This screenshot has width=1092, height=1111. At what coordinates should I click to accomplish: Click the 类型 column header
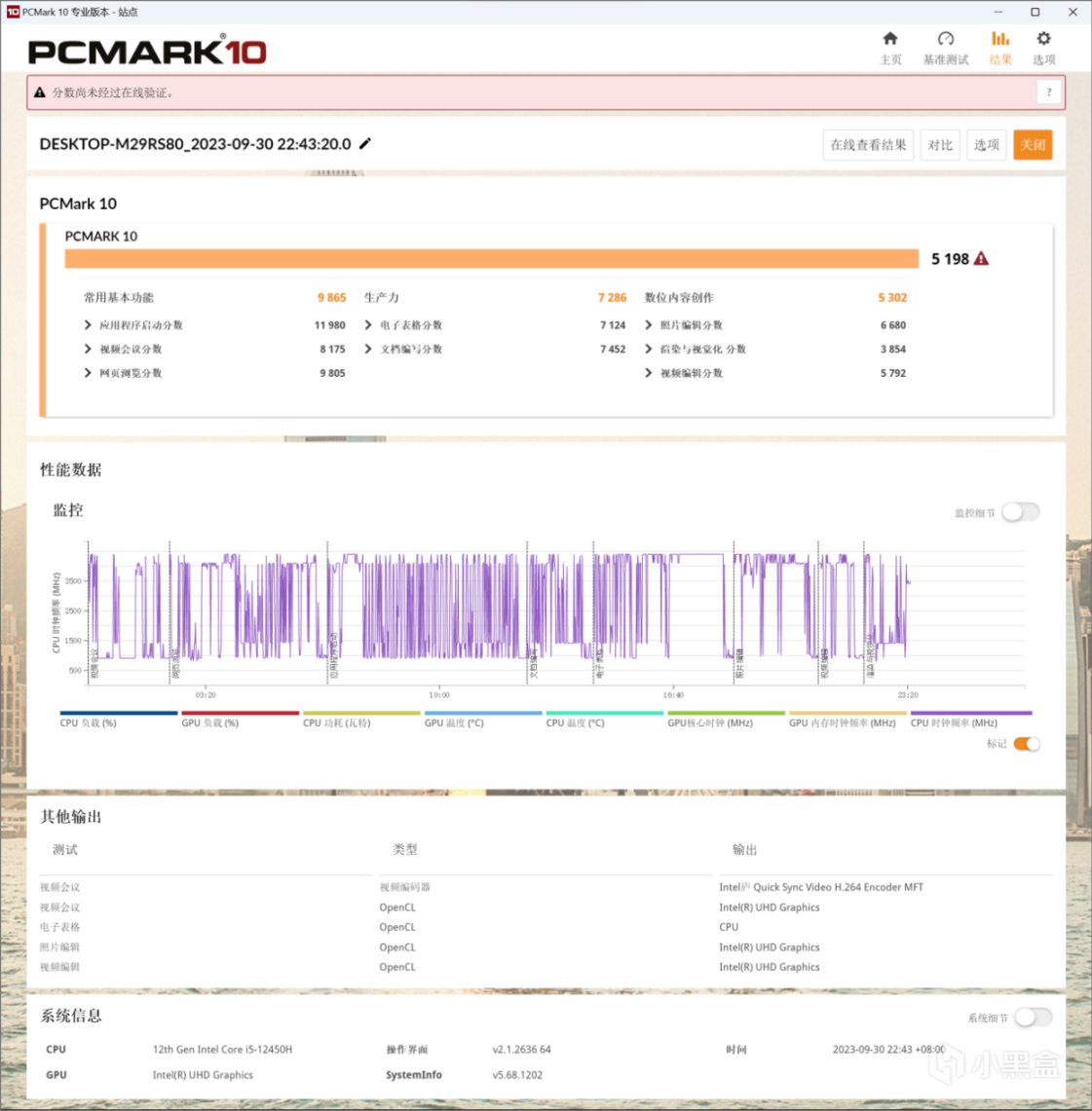pyautogui.click(x=404, y=849)
